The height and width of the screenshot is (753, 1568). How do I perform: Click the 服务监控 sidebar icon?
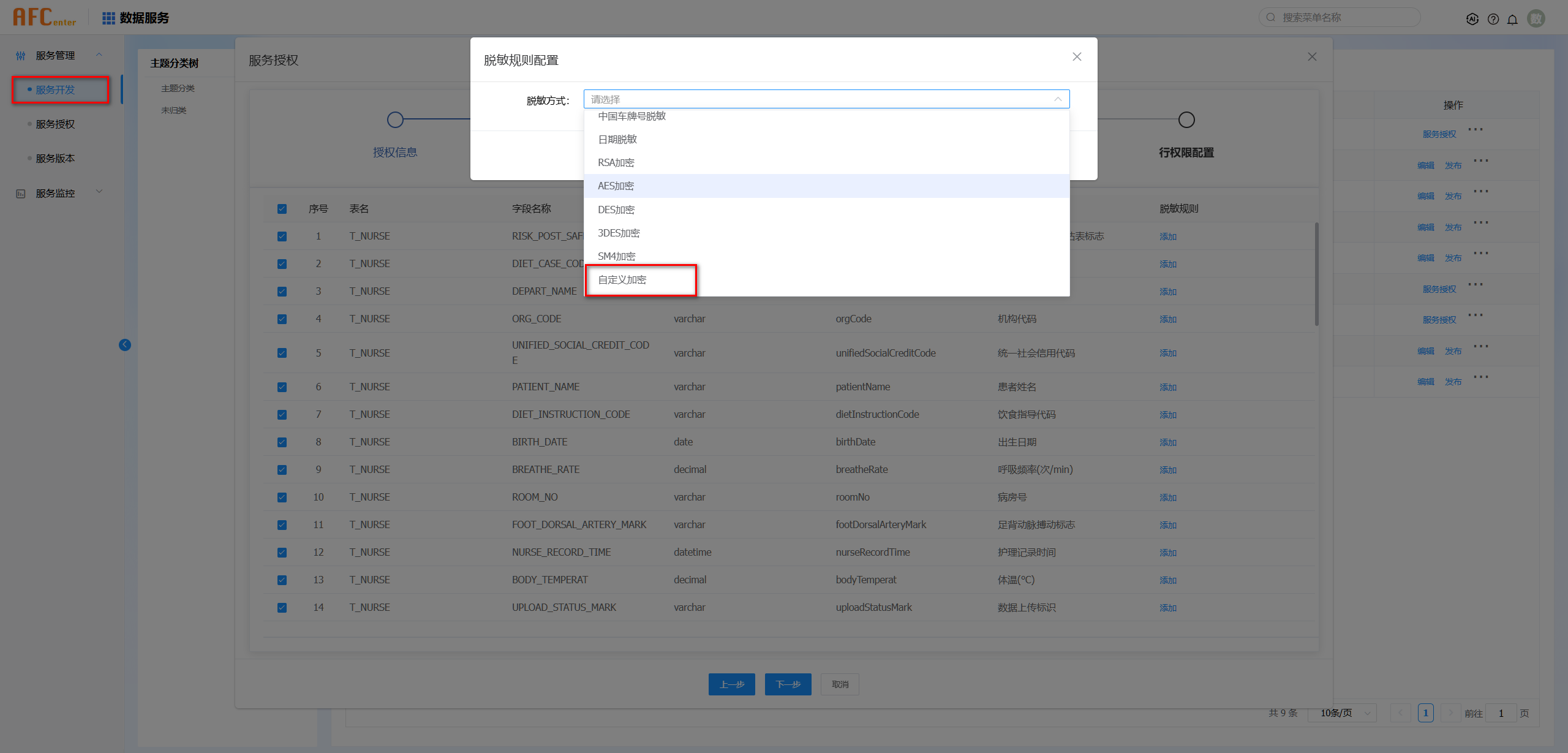[21, 194]
